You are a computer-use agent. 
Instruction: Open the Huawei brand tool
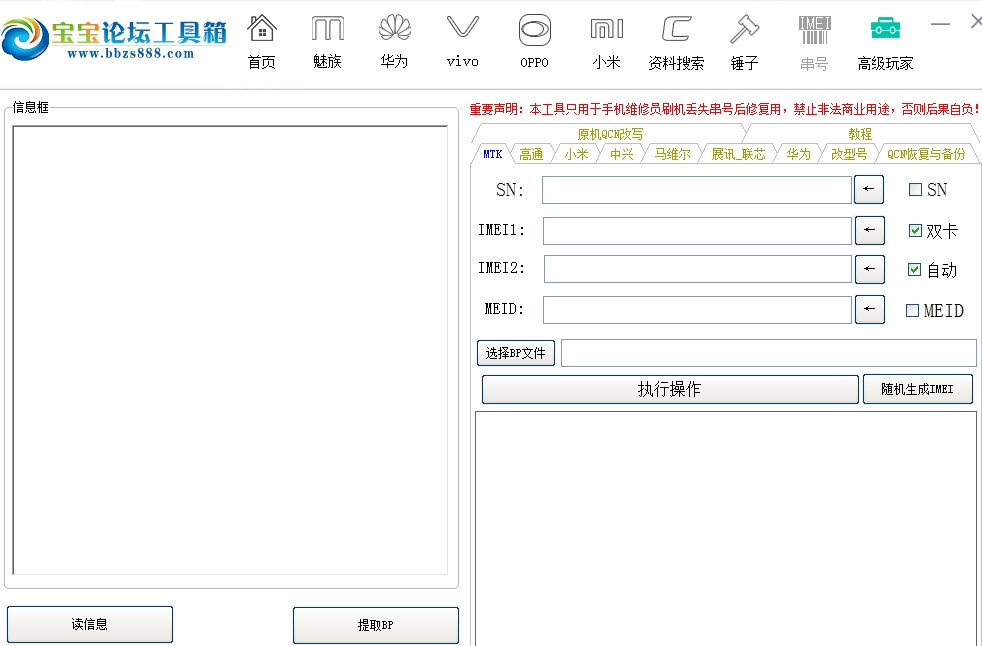[394, 40]
